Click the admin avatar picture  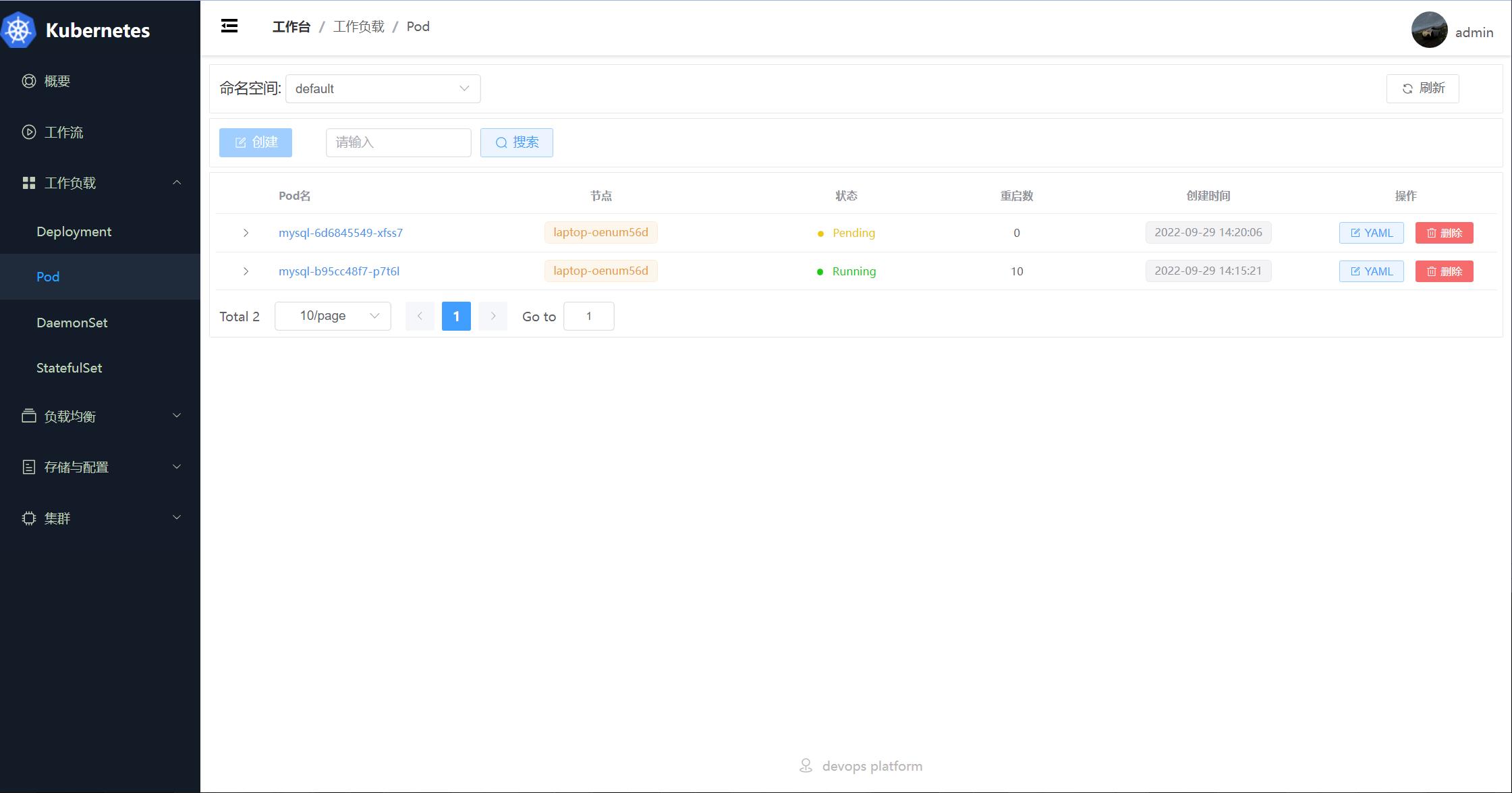(x=1429, y=30)
